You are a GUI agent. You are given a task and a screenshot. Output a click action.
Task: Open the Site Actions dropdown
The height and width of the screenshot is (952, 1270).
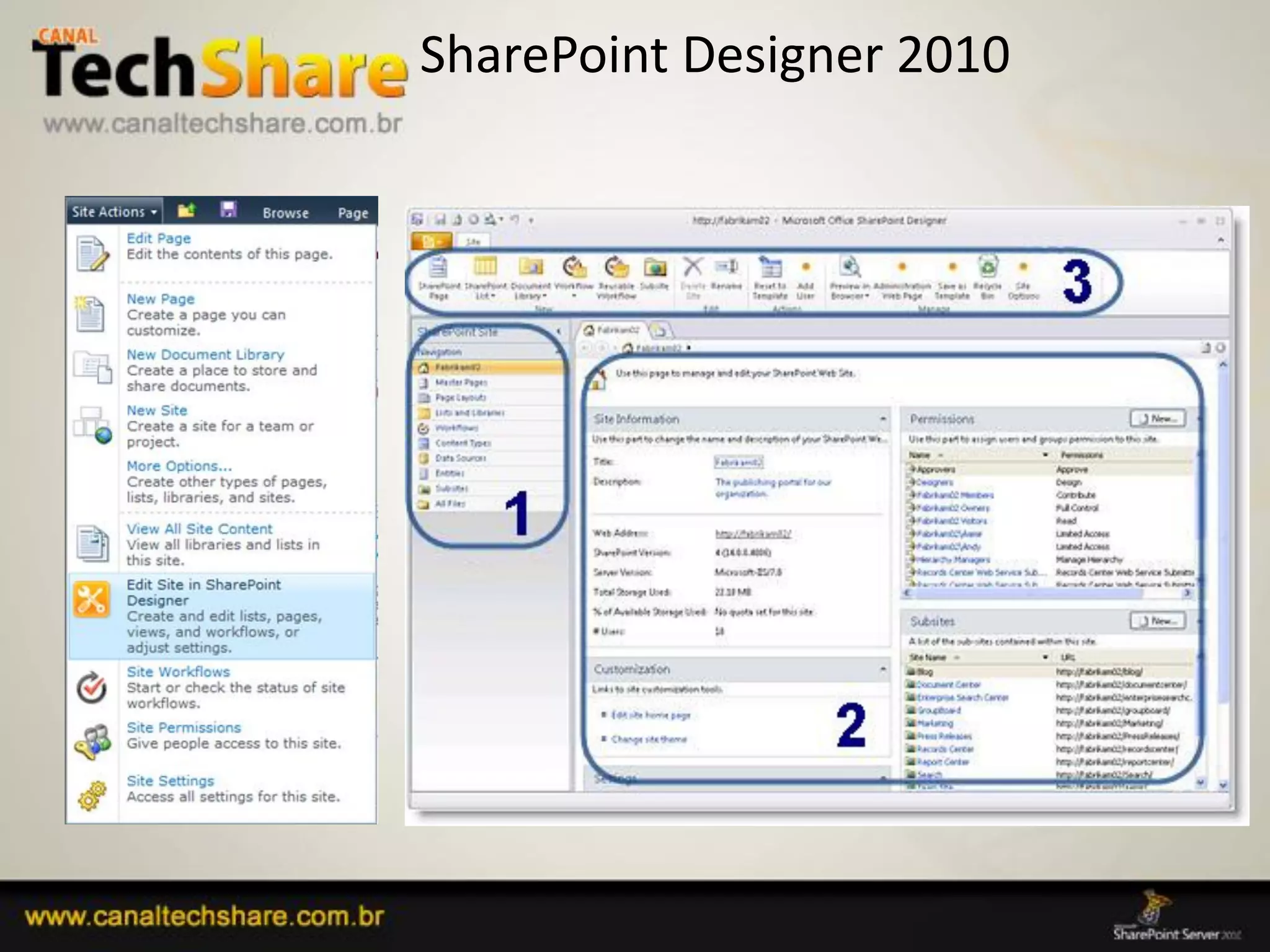pos(114,211)
